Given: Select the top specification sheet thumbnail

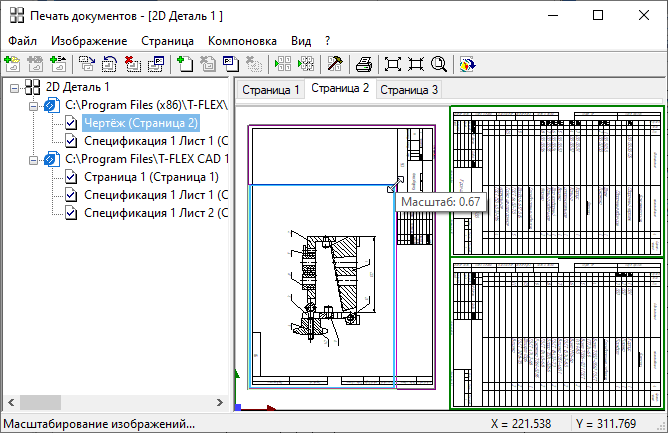Looking at the screenshot, I should (556, 181).
